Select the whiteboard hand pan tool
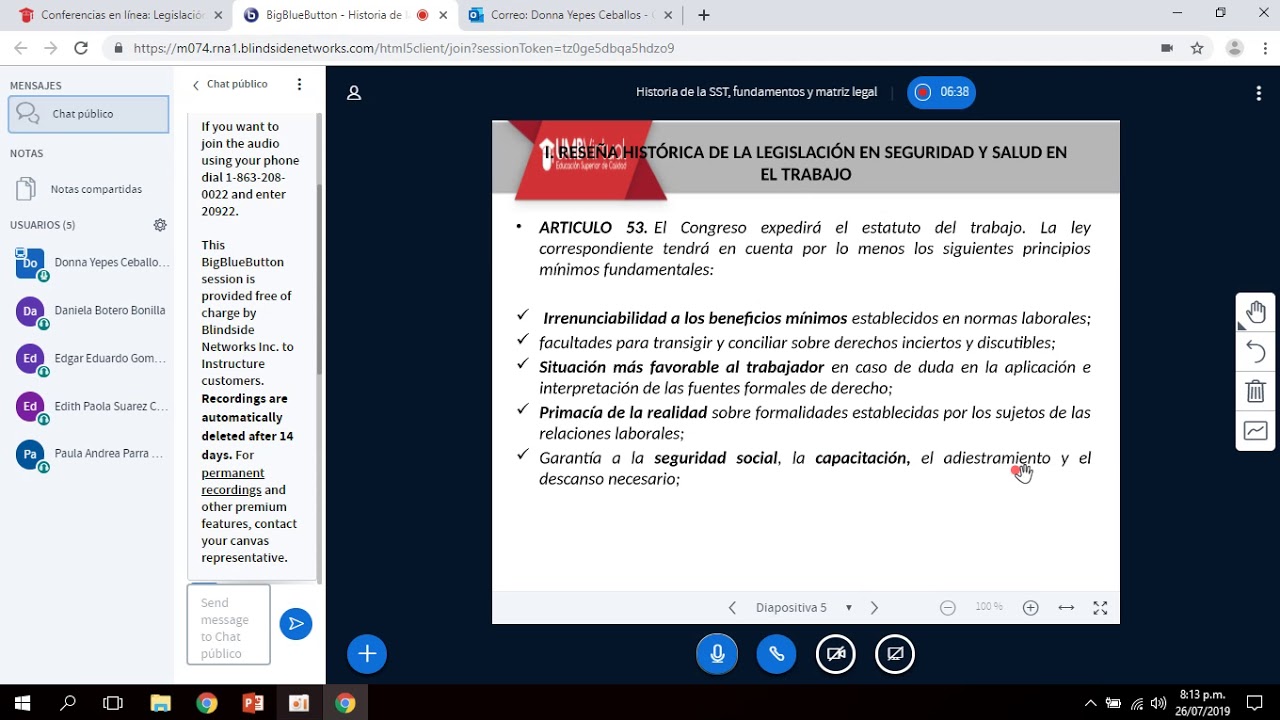Image resolution: width=1280 pixels, height=720 pixels. [x=1256, y=312]
